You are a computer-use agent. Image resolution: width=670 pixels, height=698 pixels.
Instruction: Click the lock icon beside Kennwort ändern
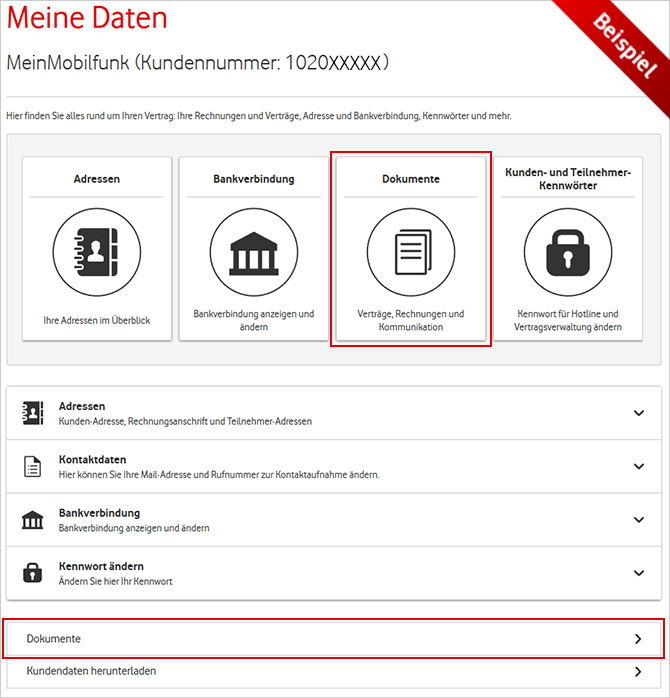pyautogui.click(x=33, y=573)
